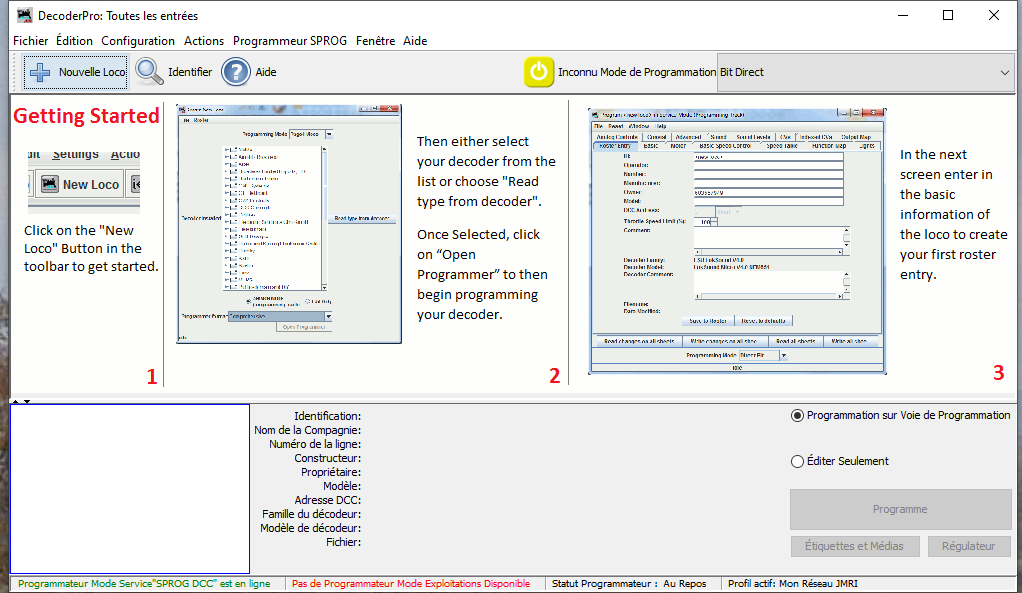
Task: Click the 'Statut Programmateur : Au Repos' status
Action: (629, 584)
